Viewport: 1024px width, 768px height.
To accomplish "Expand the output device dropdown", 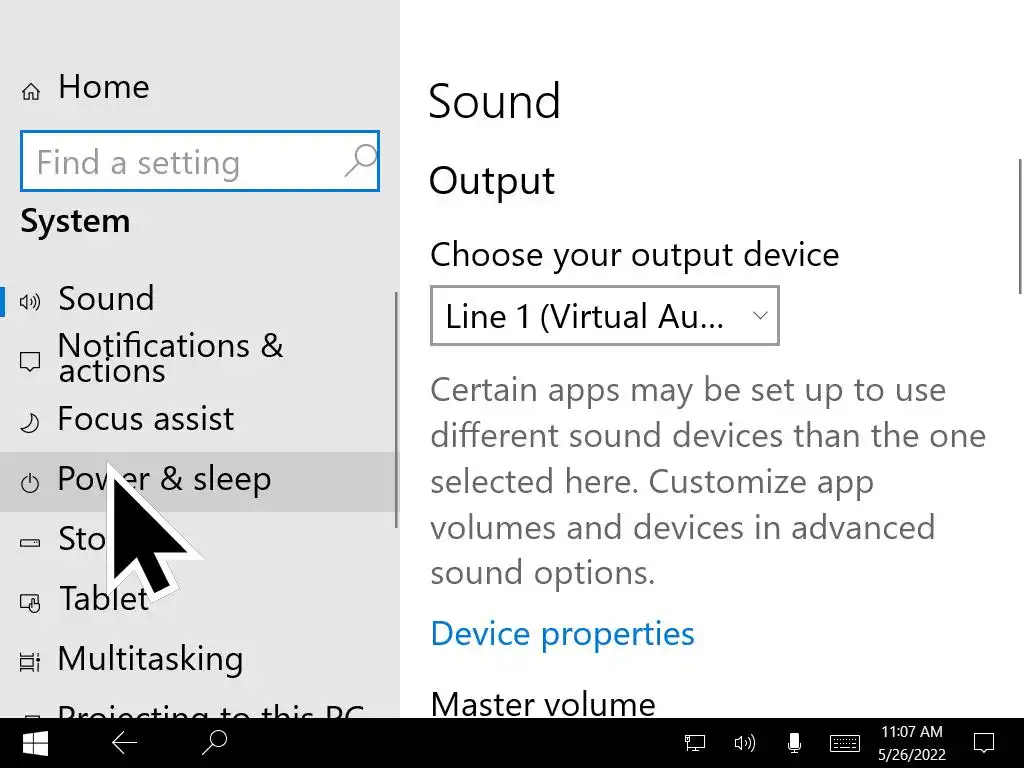I will pos(605,315).
